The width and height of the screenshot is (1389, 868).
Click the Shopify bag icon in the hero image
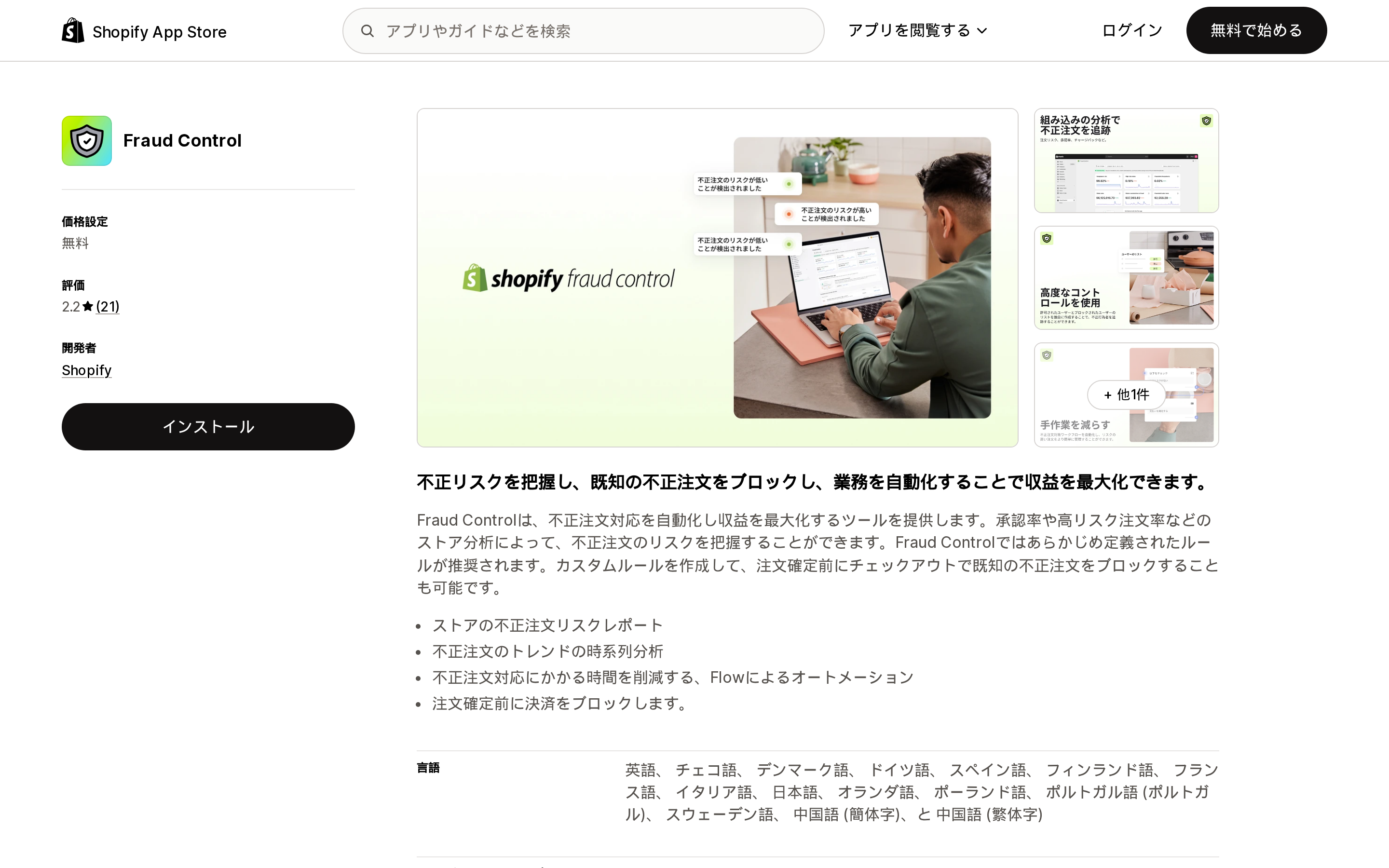pyautogui.click(x=475, y=278)
